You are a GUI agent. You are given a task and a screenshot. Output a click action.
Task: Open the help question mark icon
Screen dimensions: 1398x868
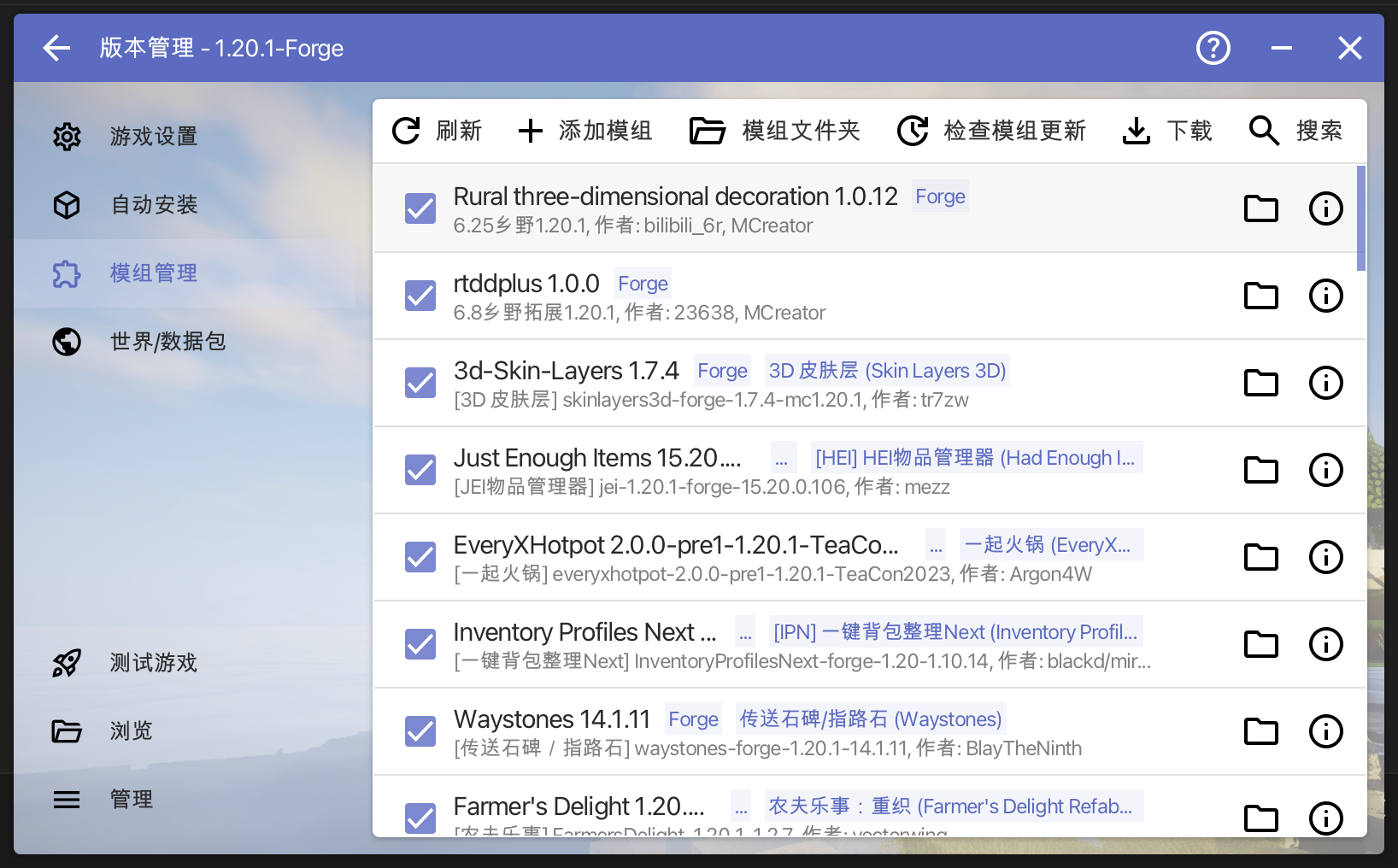pos(1213,48)
